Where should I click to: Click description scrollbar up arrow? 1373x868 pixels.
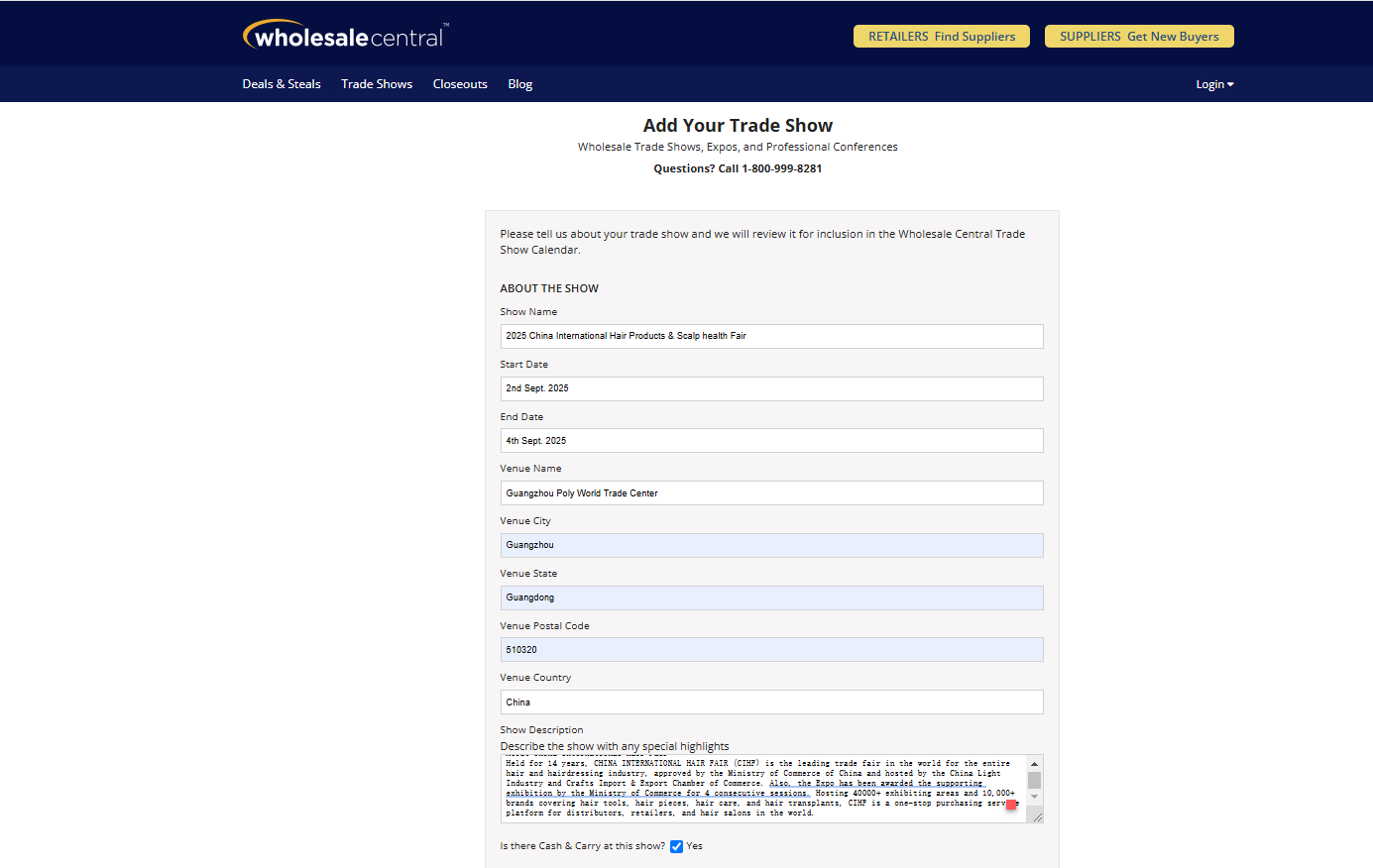[x=1034, y=763]
